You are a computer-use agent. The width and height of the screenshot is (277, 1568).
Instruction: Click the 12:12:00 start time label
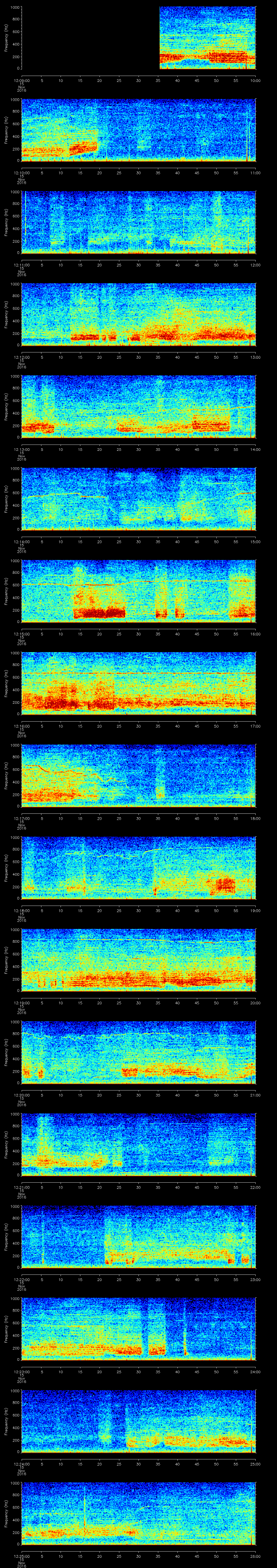(x=21, y=358)
